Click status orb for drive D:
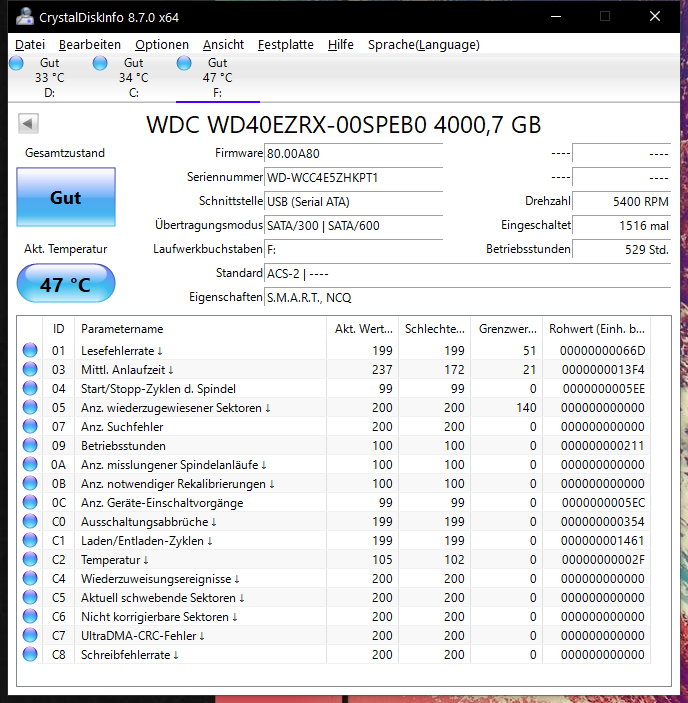 pos(17,63)
